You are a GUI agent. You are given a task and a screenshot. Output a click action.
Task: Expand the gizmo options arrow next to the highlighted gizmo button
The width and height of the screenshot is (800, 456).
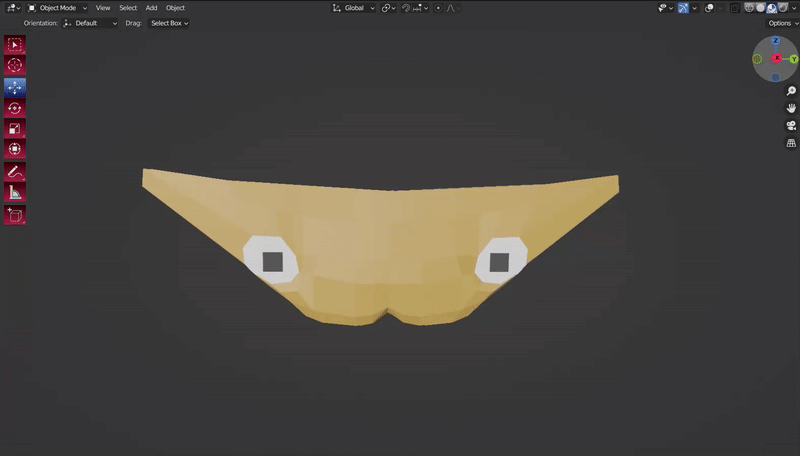(694, 8)
